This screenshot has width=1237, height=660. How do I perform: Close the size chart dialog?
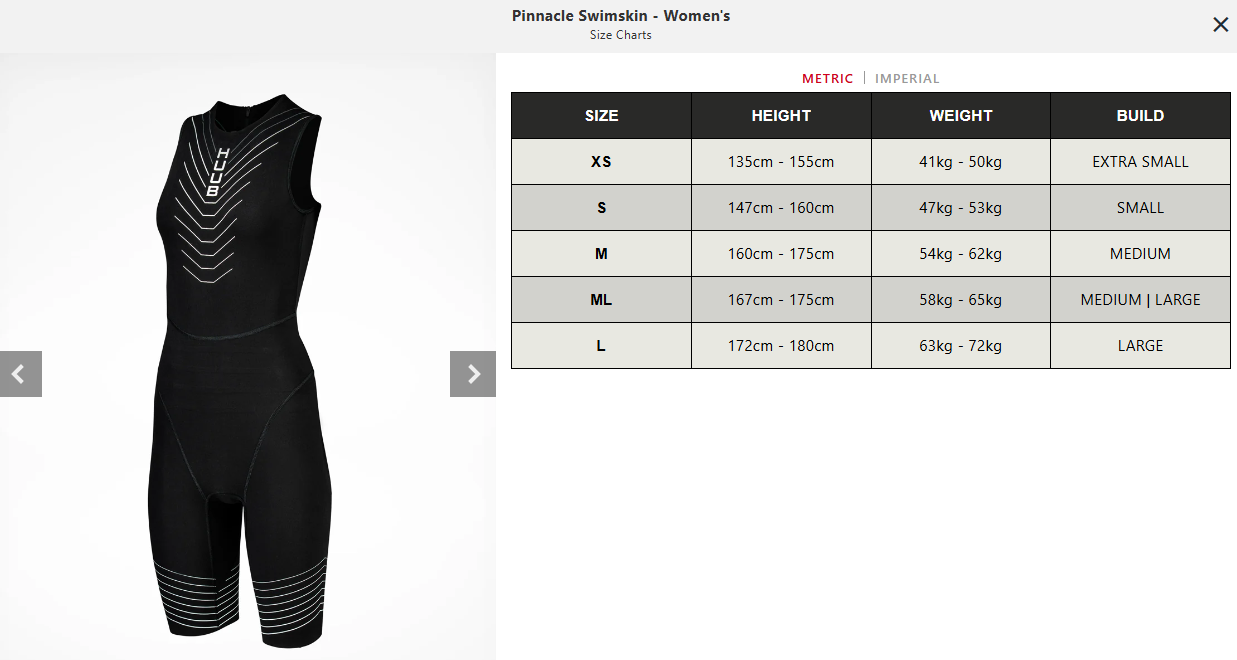[1220, 25]
